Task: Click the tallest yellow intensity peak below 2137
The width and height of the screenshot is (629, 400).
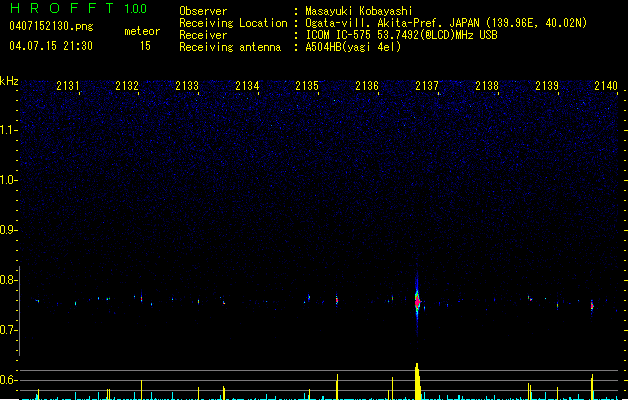Action: tap(418, 382)
